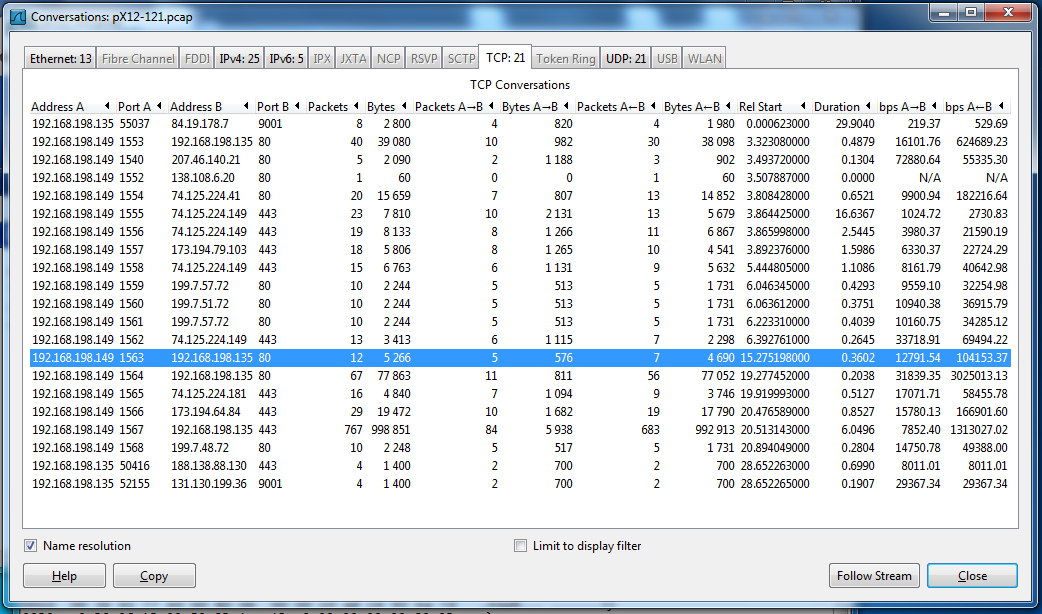Switch to the Ethernet: 13 tab
1042x614 pixels.
[60, 59]
